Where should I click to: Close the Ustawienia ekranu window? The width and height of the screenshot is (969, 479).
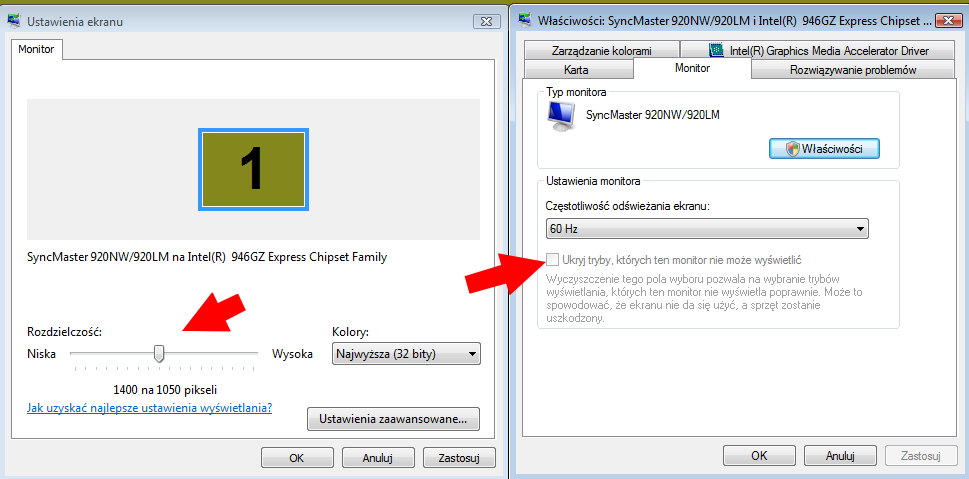click(486, 21)
